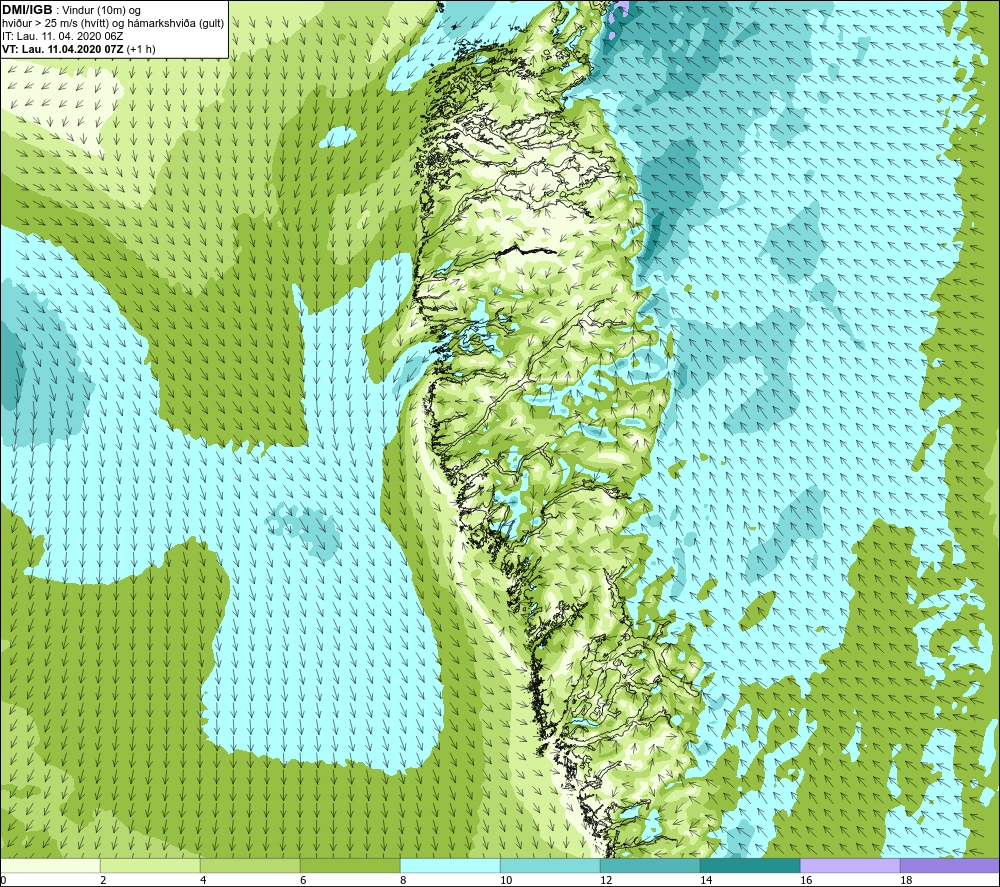Click the 14–16 m/s dark teal legend swatch
Screen dimensions: 1000x887
tap(750, 865)
